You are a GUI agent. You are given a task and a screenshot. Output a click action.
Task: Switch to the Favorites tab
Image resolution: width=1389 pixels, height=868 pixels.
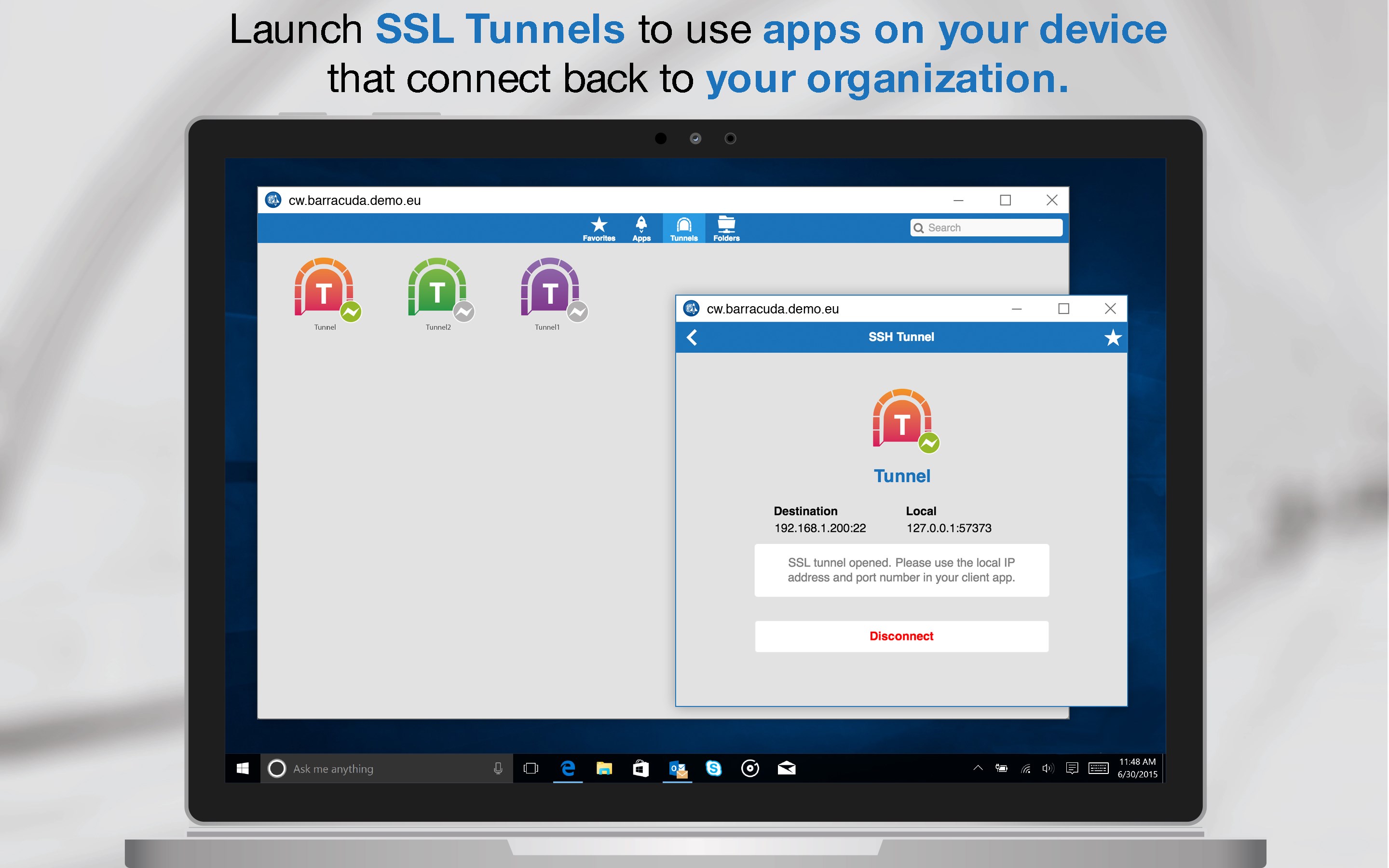pos(599,228)
